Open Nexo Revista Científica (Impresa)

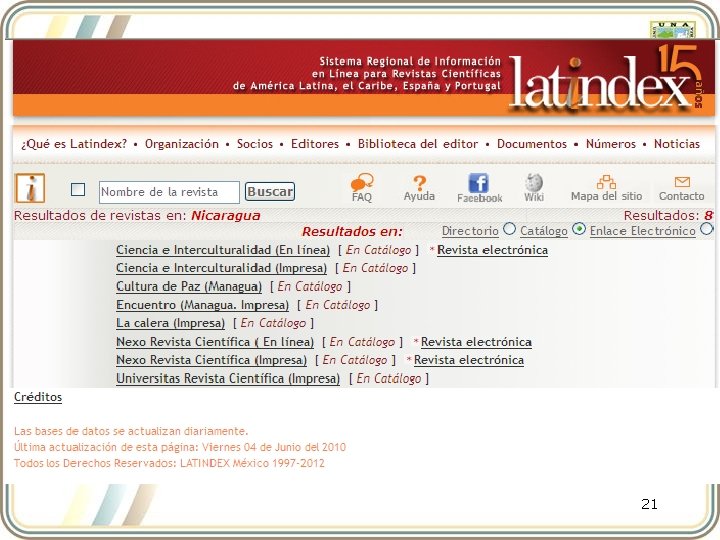coord(211,360)
